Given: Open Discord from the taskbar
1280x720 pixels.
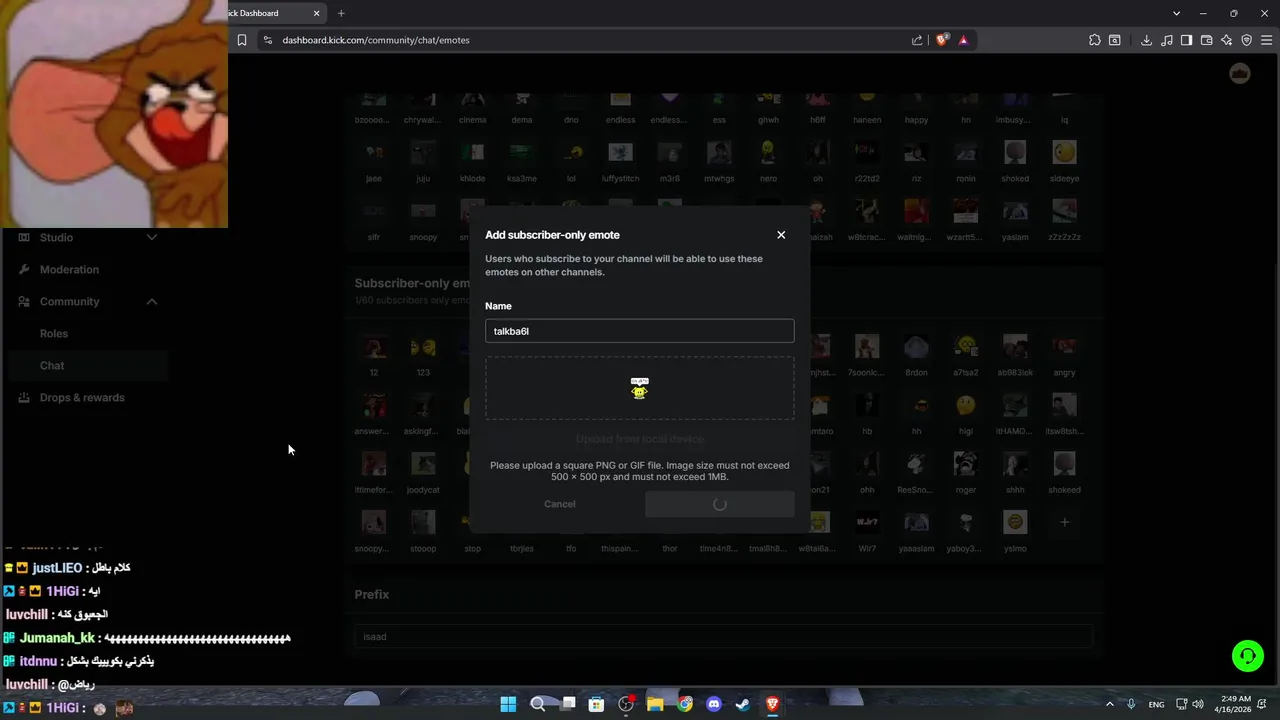Looking at the screenshot, I should 714,704.
